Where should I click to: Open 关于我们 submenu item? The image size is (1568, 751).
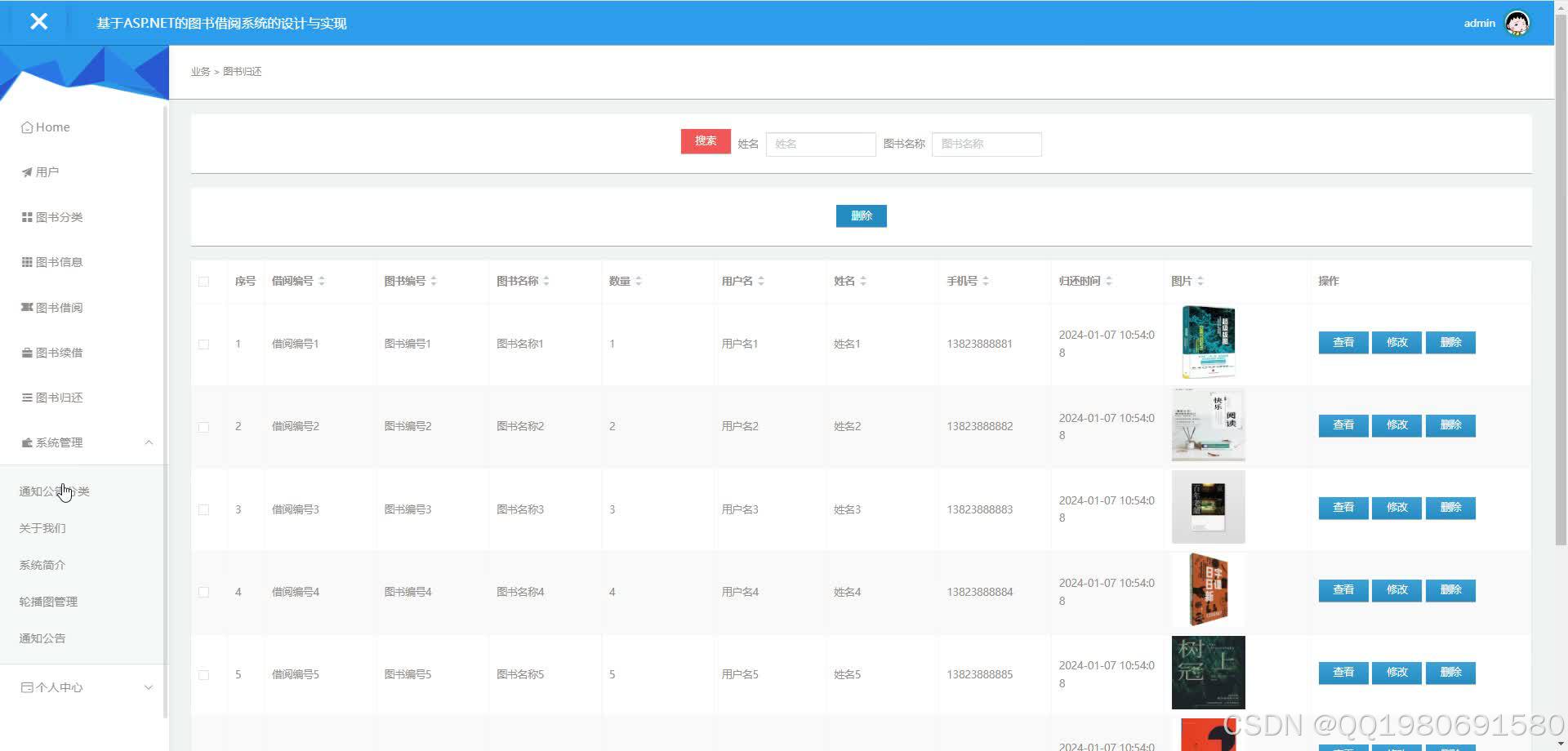pyautogui.click(x=42, y=528)
